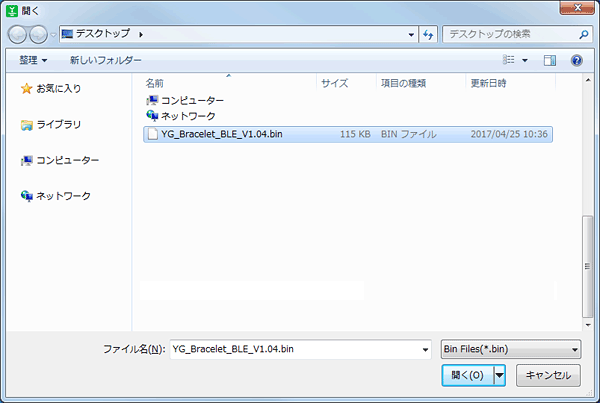Click the refresh button next to address bar
Screen dimensions: 600x403
428,35
